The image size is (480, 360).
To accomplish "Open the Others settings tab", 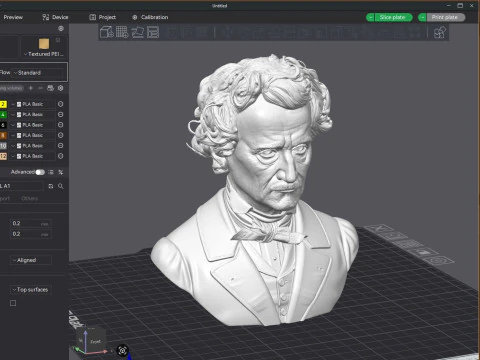I will pyautogui.click(x=29, y=198).
